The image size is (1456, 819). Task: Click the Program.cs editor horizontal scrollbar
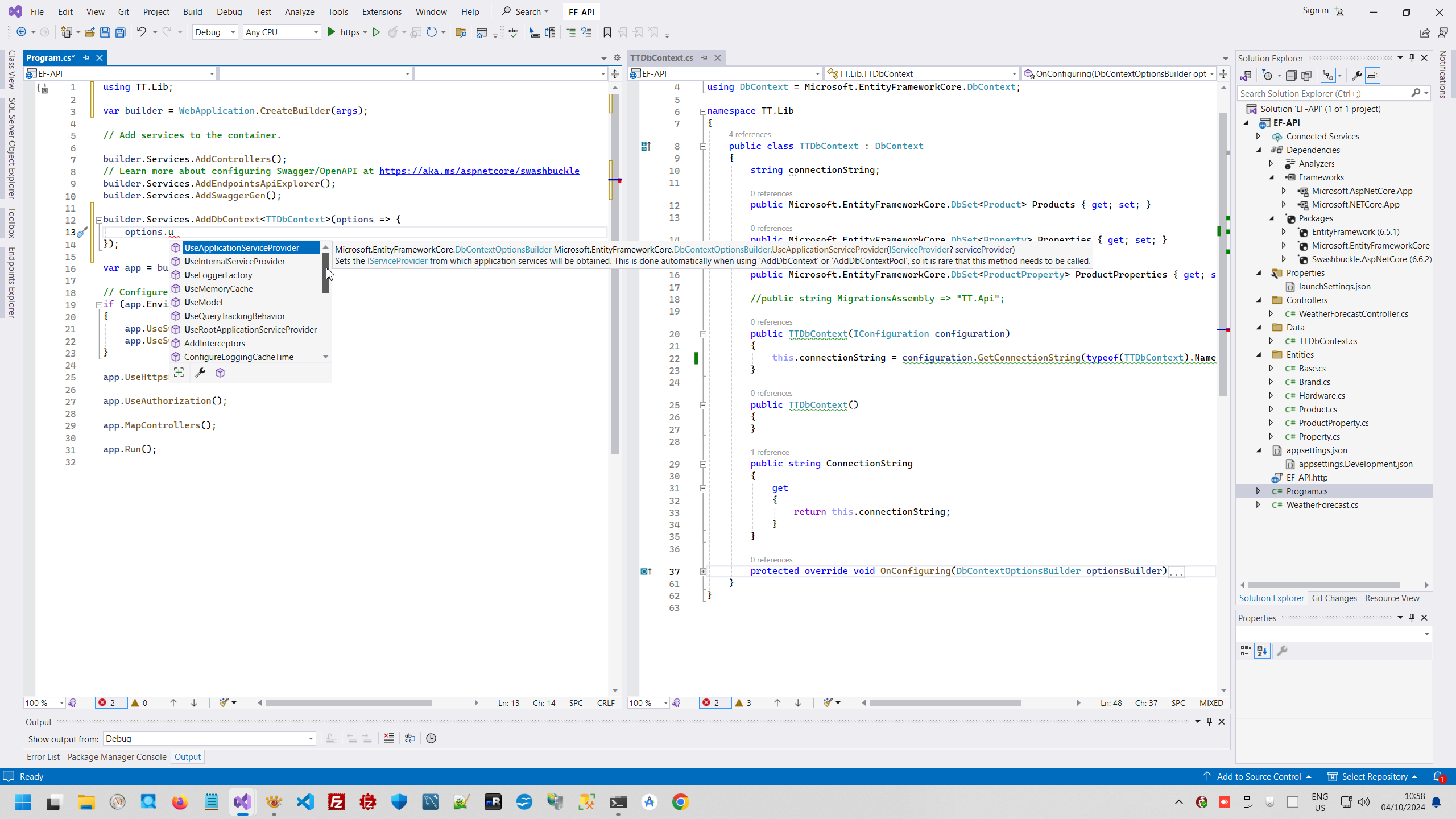(x=348, y=703)
